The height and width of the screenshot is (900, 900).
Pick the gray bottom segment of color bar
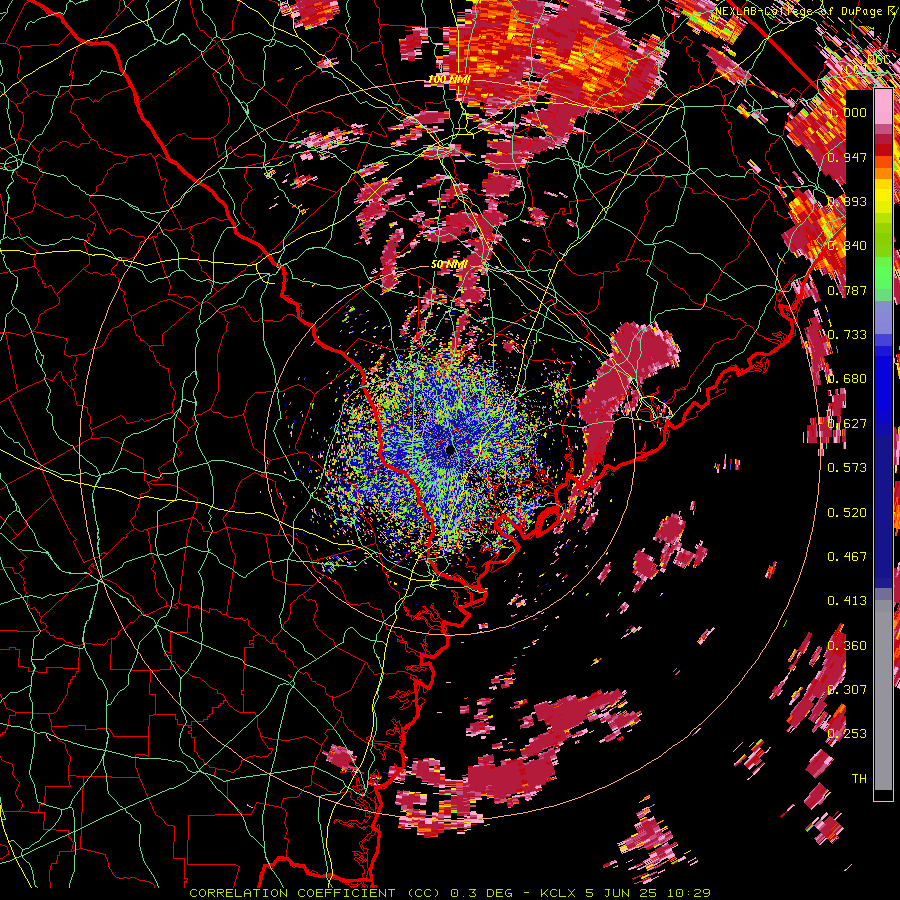pos(883,697)
